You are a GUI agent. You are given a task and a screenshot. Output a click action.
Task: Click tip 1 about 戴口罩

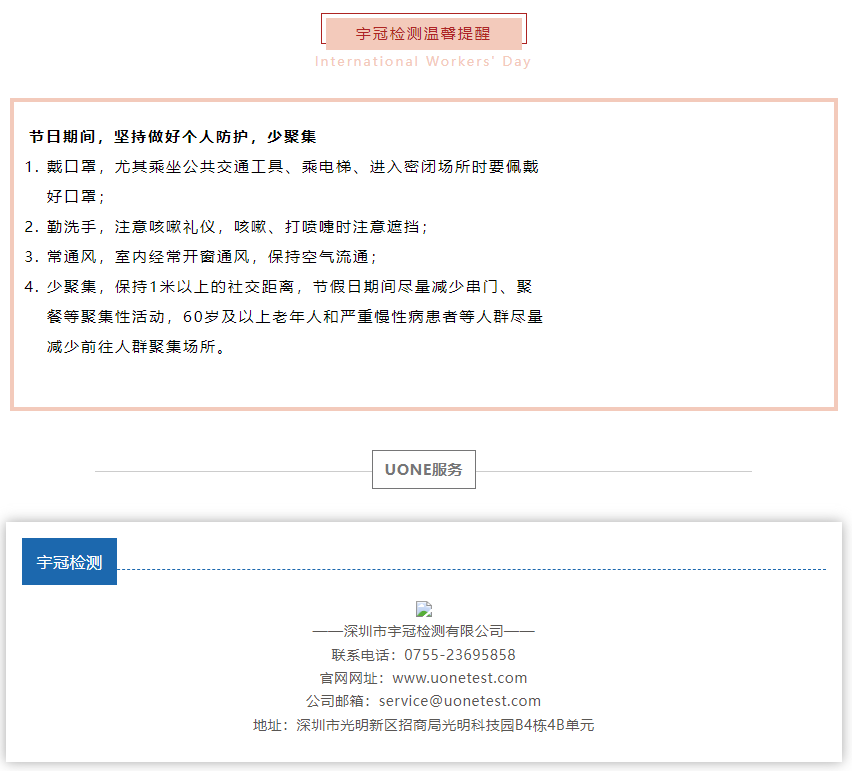[x=290, y=167]
